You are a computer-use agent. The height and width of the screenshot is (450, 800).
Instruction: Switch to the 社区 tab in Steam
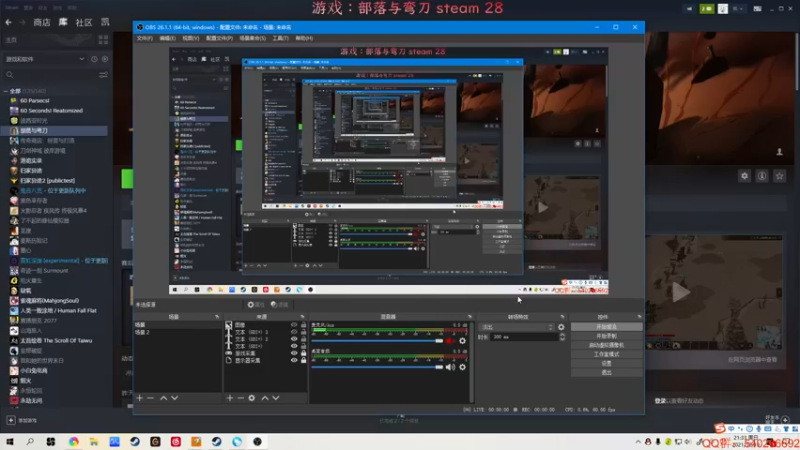[84, 22]
